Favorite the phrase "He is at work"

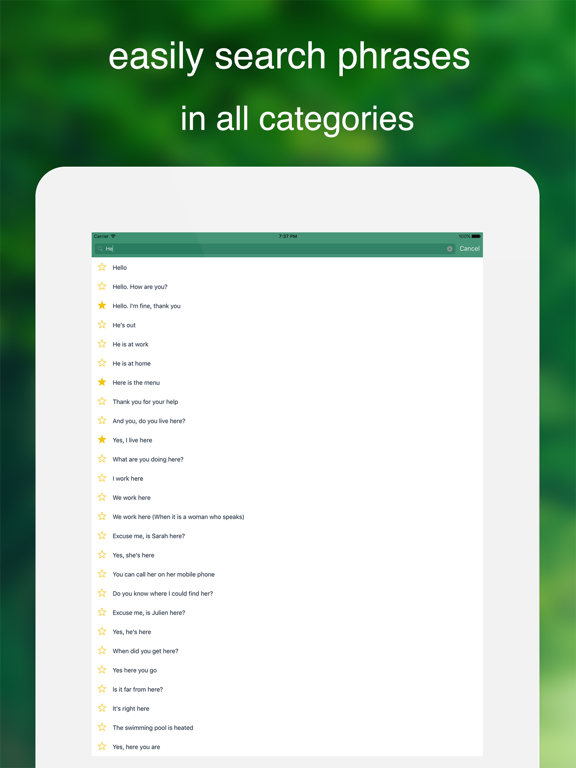point(102,343)
